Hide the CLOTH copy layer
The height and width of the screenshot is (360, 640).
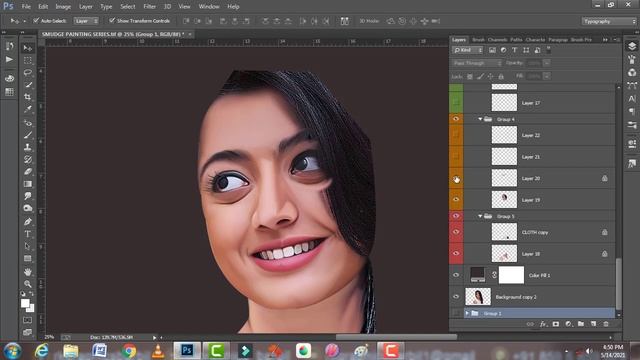click(456, 232)
